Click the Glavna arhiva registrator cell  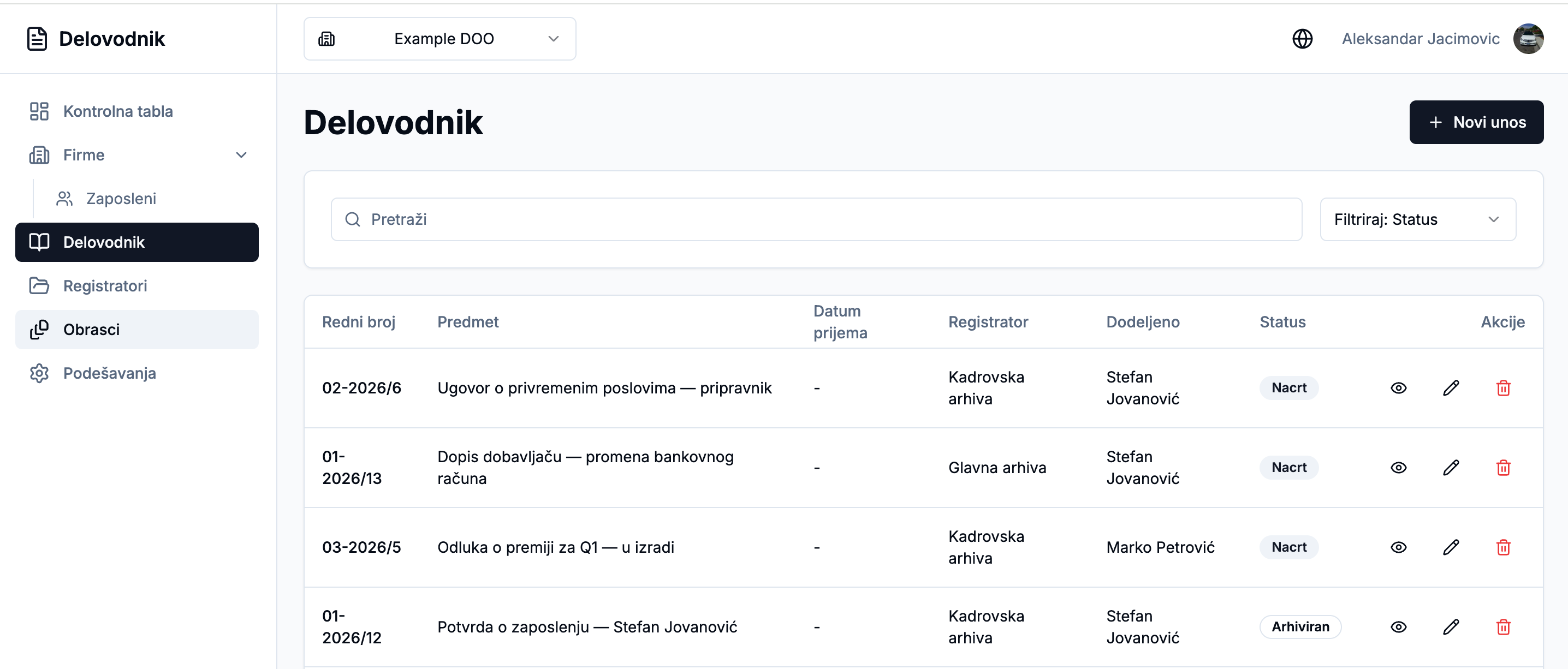[997, 468]
